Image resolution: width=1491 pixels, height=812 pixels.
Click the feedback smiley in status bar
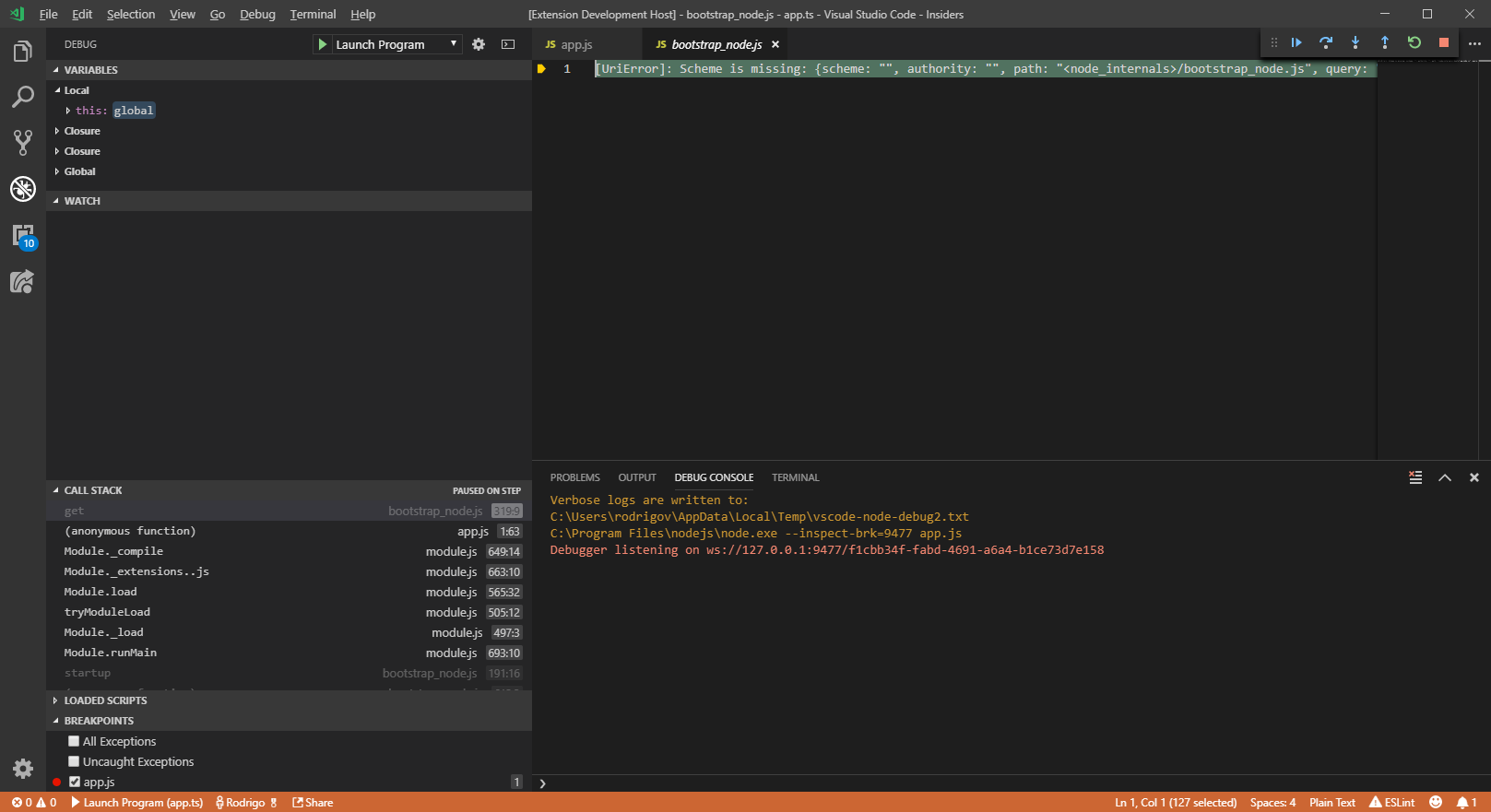(1436, 803)
